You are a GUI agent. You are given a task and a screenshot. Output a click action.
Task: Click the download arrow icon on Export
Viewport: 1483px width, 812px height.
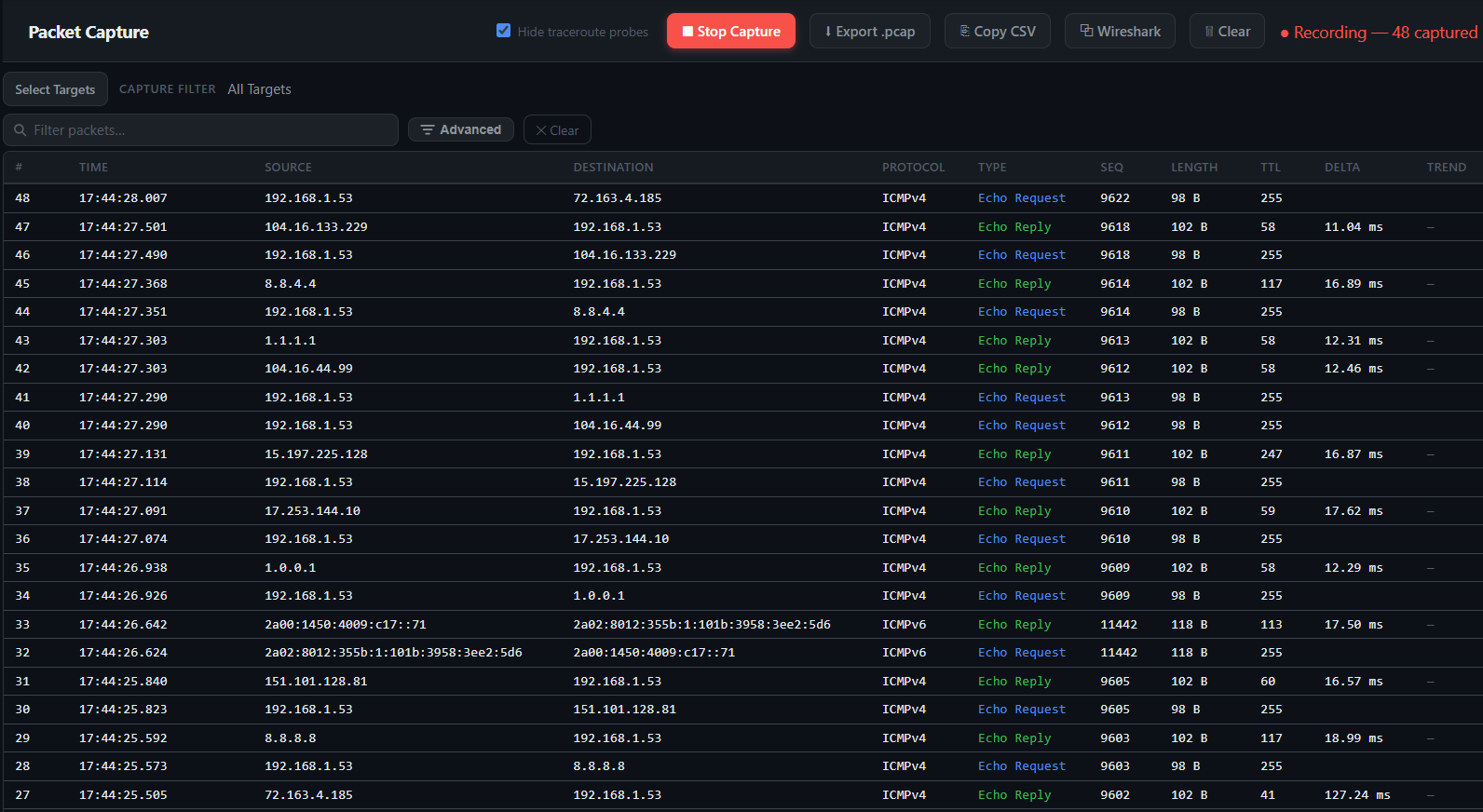pos(828,32)
